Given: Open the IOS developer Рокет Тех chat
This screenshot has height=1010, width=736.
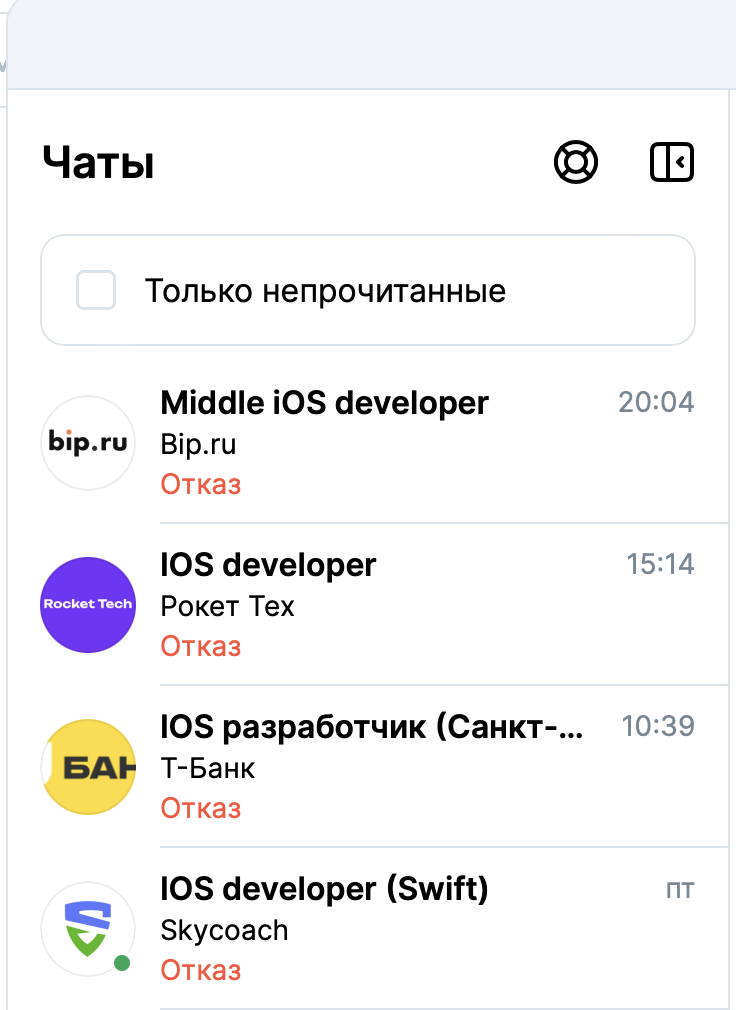Looking at the screenshot, I should click(368, 605).
